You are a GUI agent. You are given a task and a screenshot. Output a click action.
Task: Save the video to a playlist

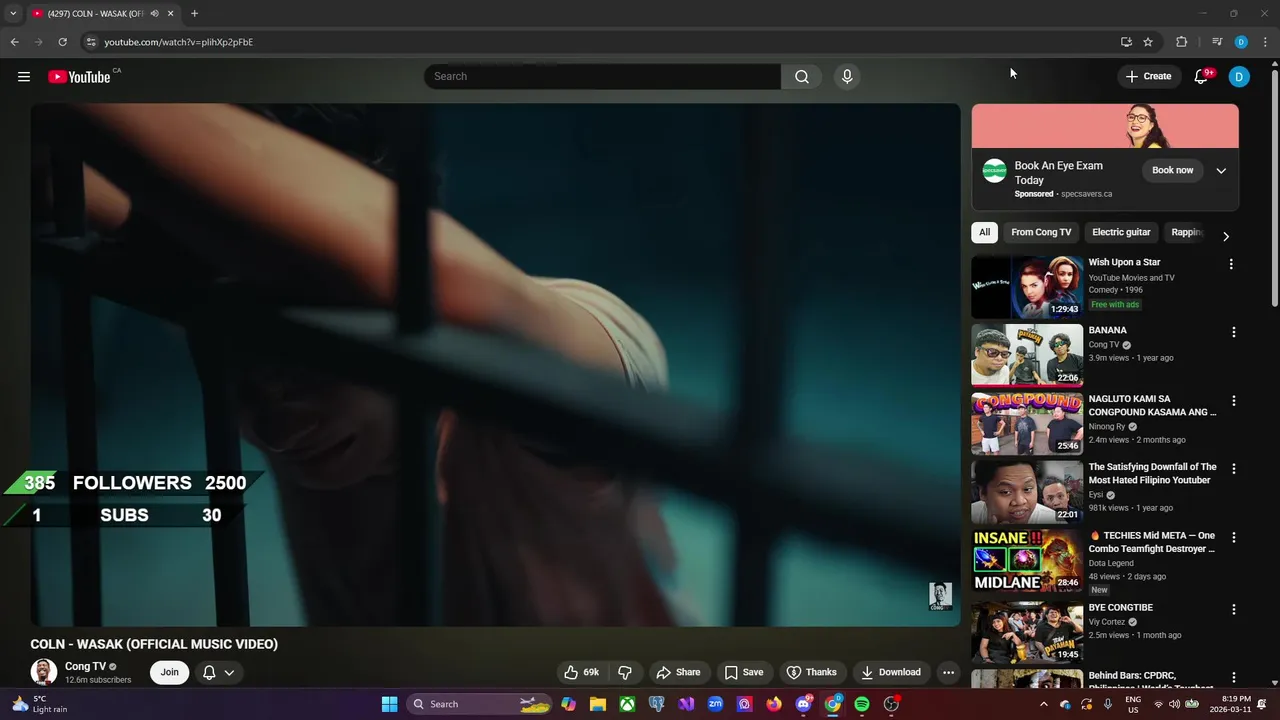(743, 672)
